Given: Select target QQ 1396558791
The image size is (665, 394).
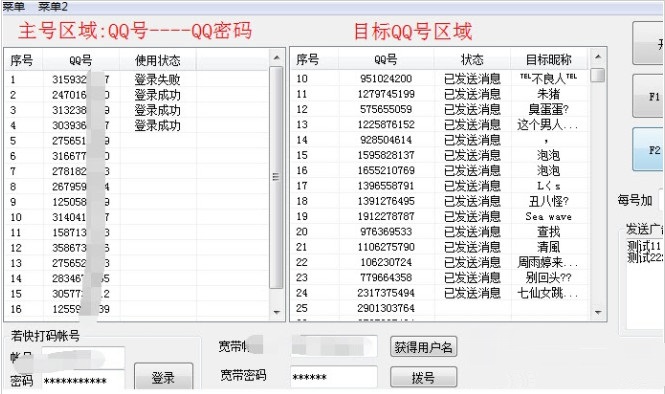Looking at the screenshot, I should [386, 185].
